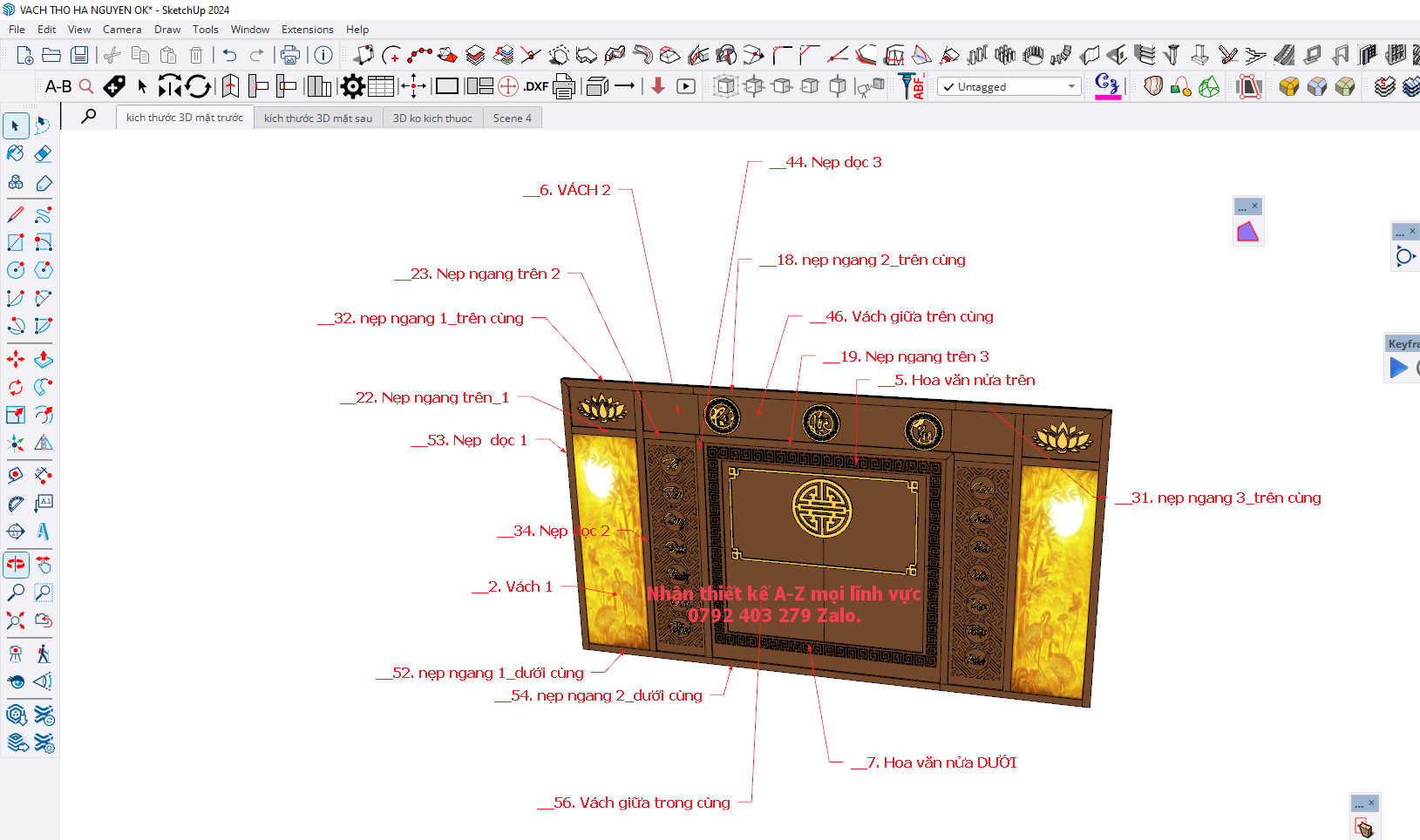Switch to 'kích thước 3D mặt sau' scene tab
The image size is (1420, 840).
click(318, 119)
